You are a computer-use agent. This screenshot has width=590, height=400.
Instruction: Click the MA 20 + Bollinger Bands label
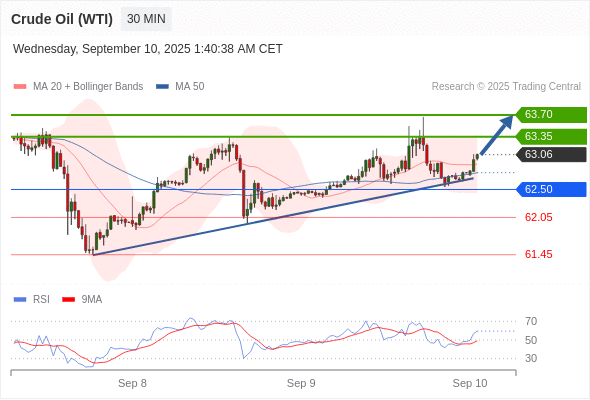pos(88,87)
